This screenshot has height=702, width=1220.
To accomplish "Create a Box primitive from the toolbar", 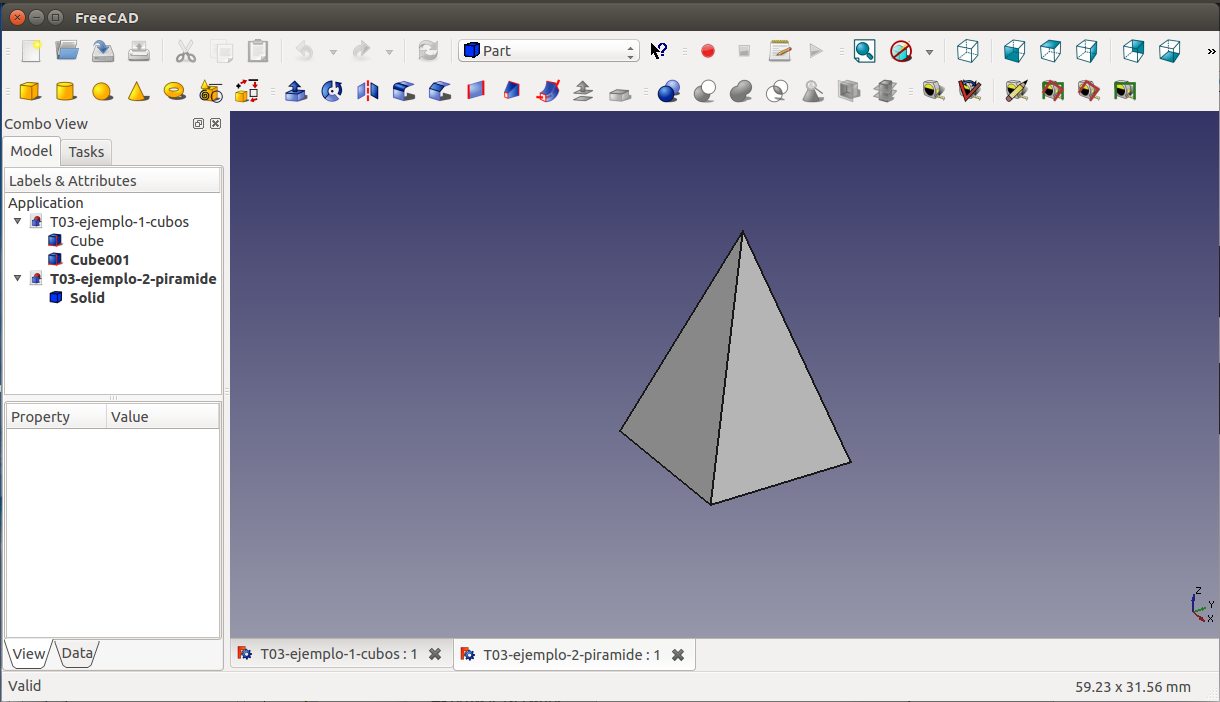I will pyautogui.click(x=30, y=91).
